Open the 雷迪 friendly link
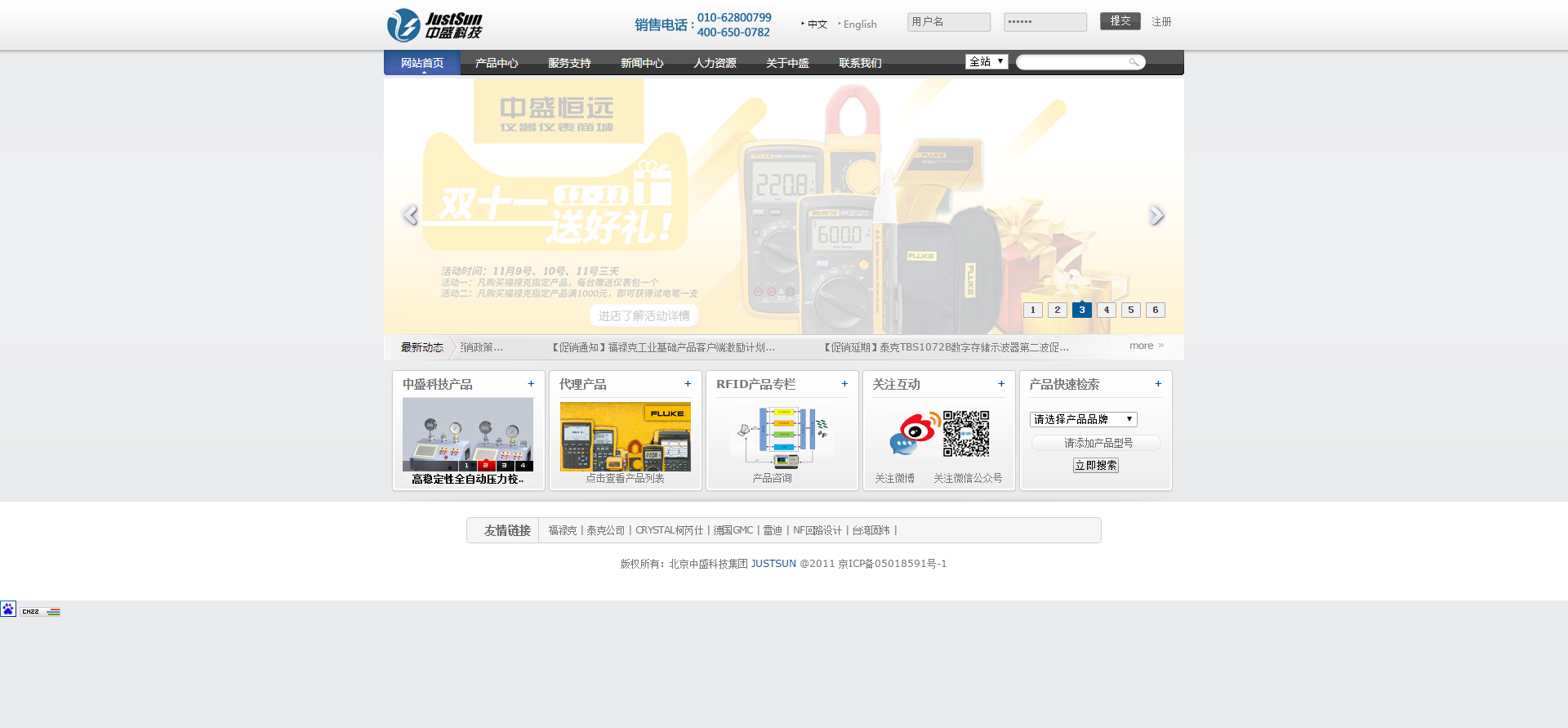1568x728 pixels. pos(773,530)
